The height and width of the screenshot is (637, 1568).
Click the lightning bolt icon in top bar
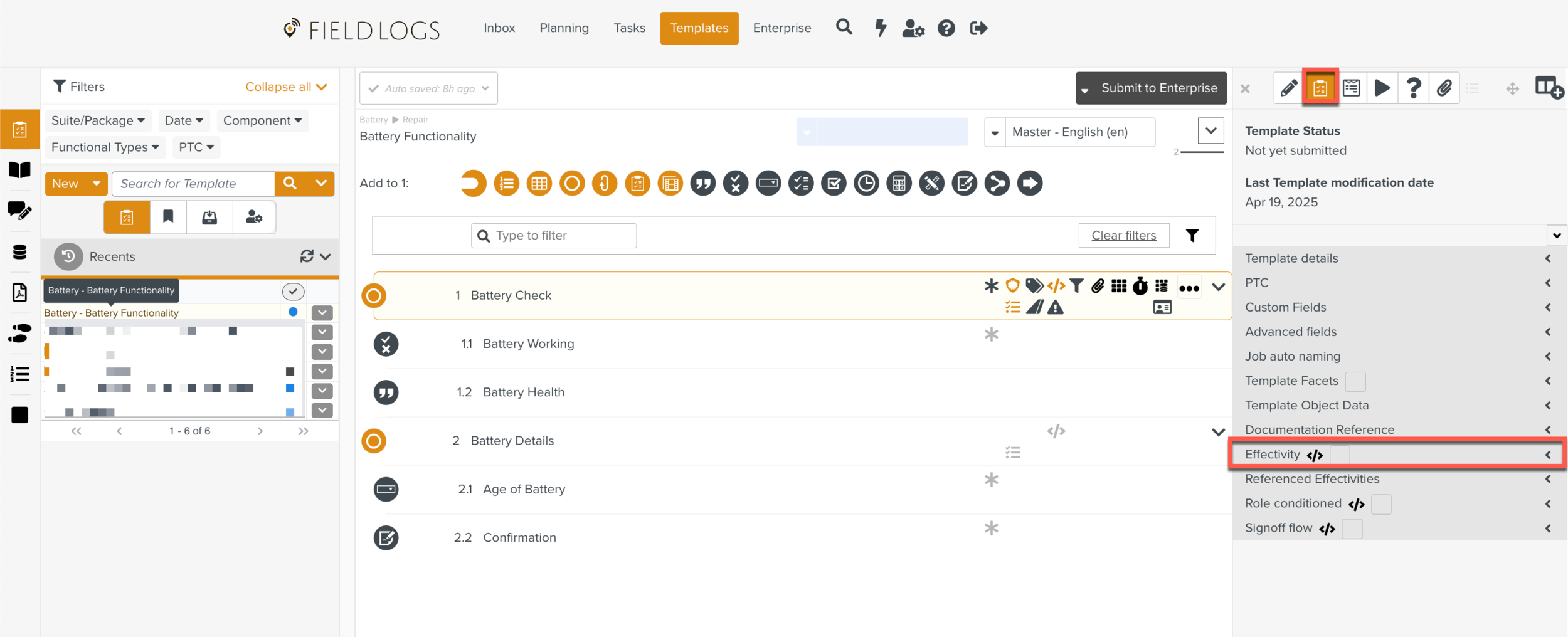click(x=881, y=28)
